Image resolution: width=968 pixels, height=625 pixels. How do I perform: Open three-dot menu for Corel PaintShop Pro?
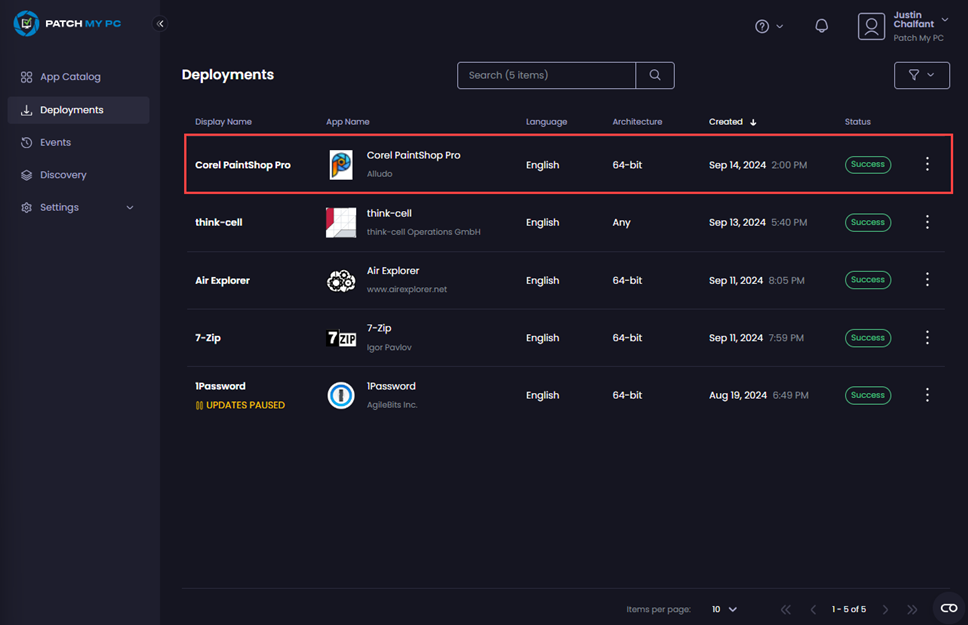[927, 164]
